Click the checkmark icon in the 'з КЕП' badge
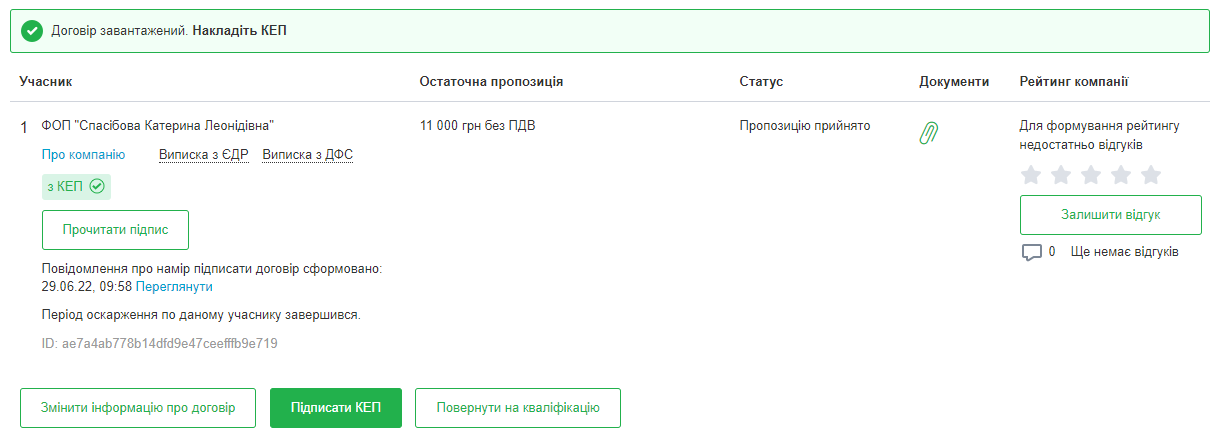Screen dimensions: 1214x439 [97, 187]
